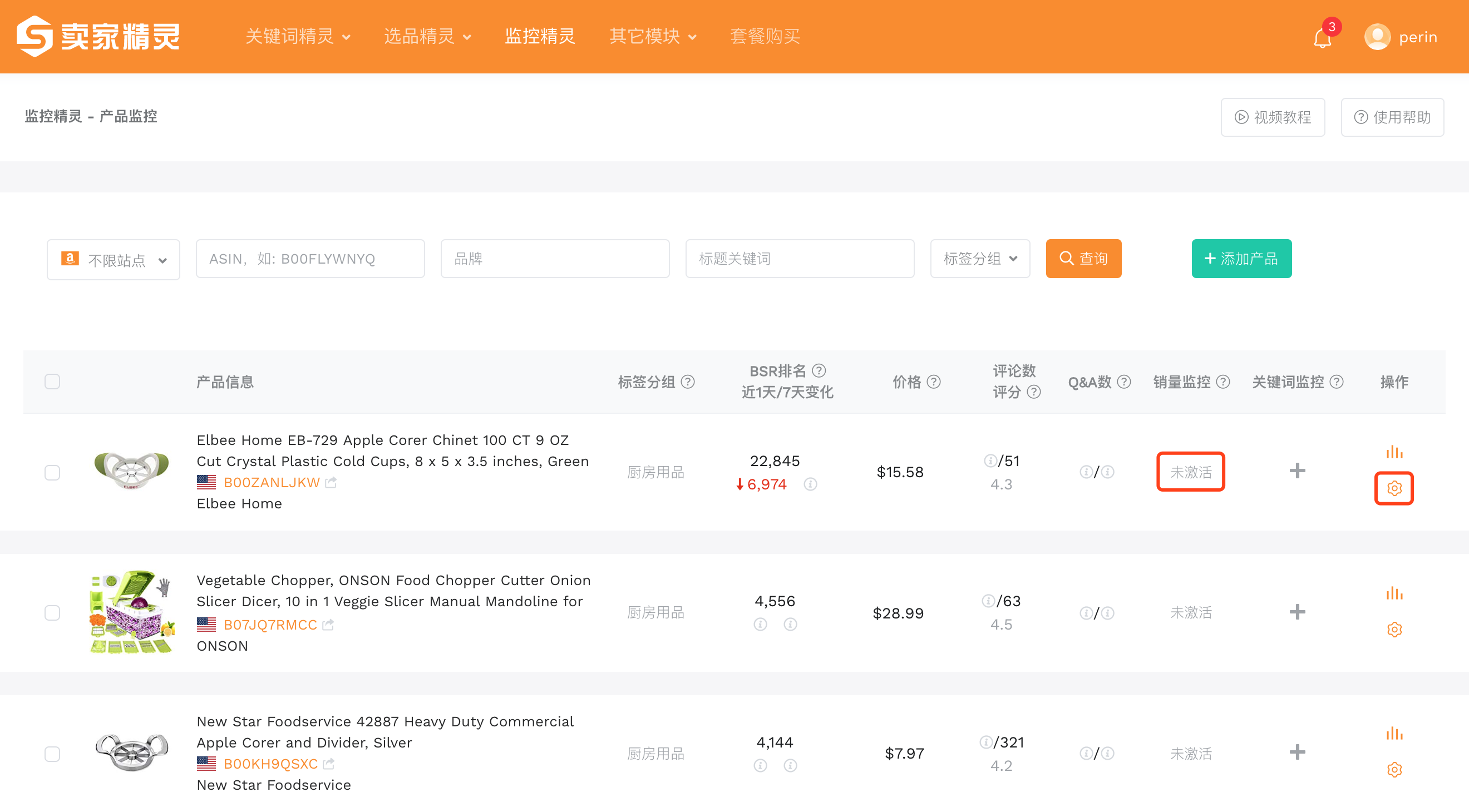The width and height of the screenshot is (1469, 812).
Task: Focus the ASIN input field
Action: [x=310, y=259]
